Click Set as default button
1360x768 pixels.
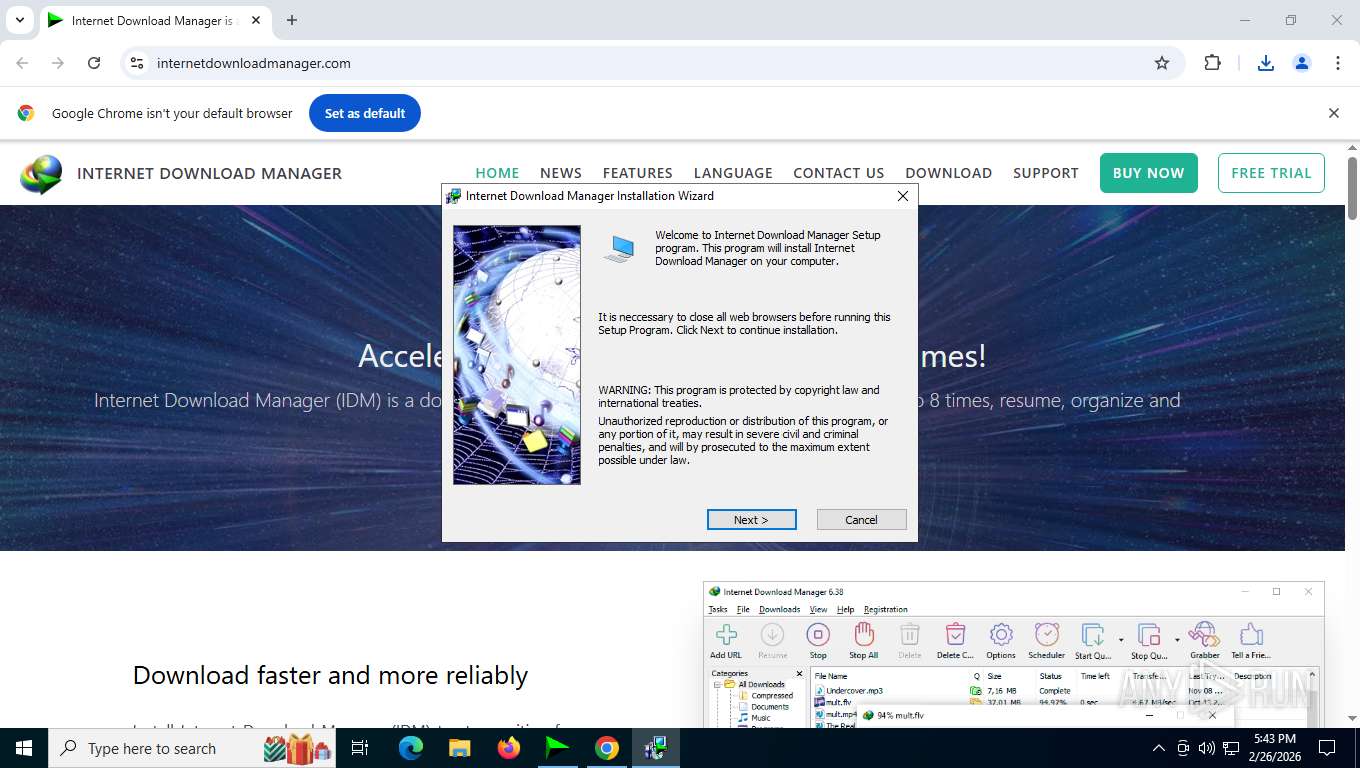coord(365,113)
